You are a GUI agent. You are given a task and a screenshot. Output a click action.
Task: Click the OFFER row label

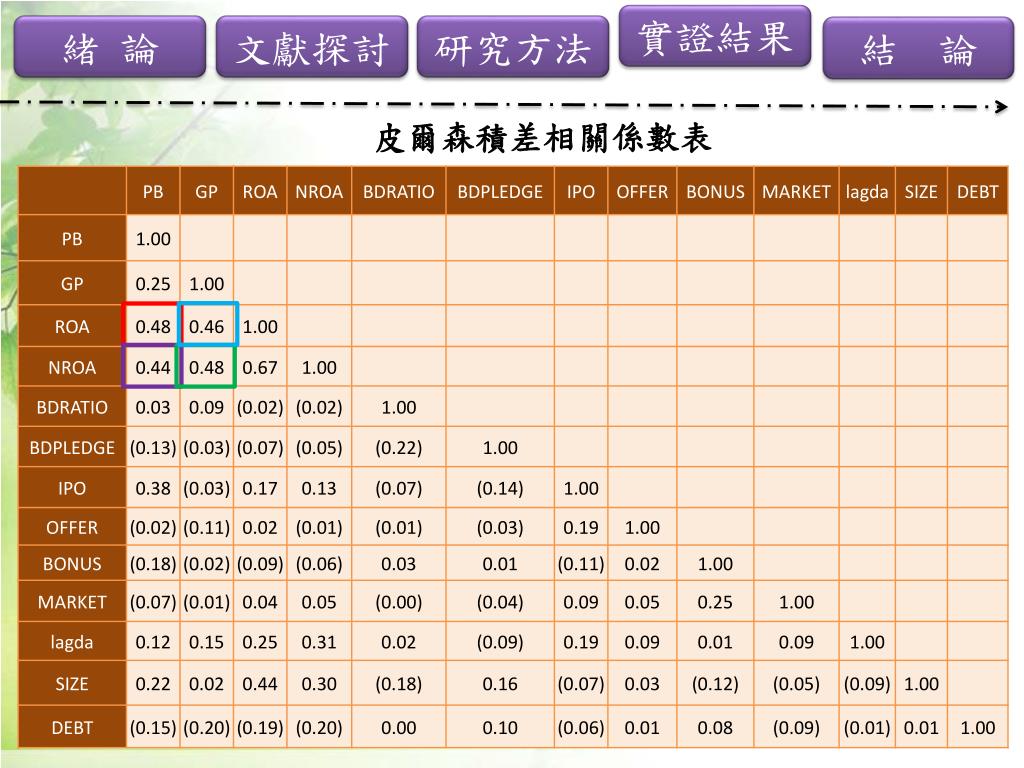coord(72,527)
